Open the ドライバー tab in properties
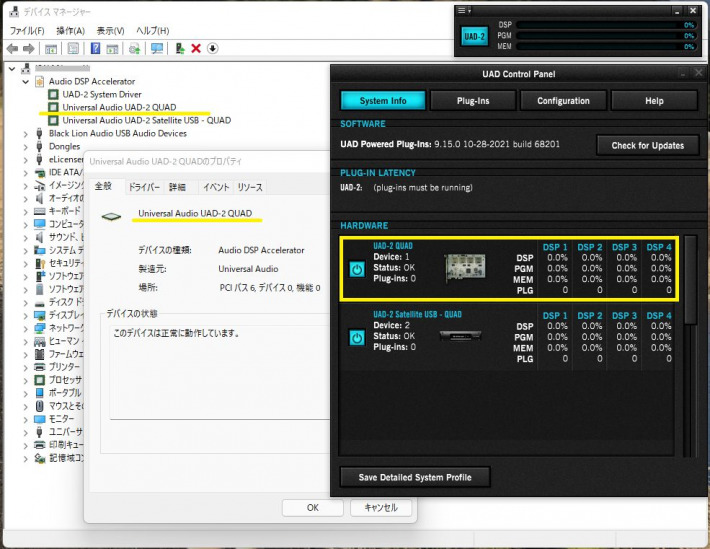710x549 pixels. click(x=143, y=187)
